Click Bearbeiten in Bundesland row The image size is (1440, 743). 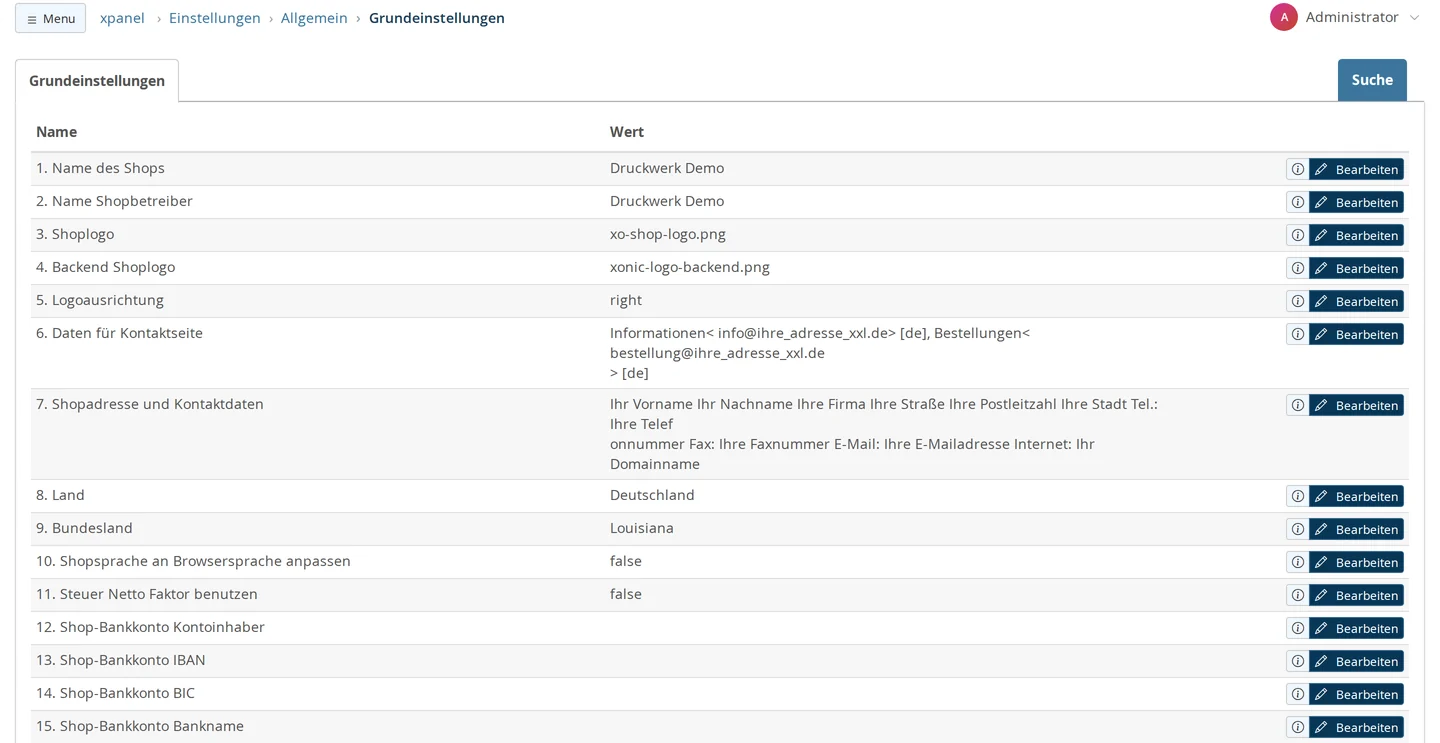pos(1356,529)
